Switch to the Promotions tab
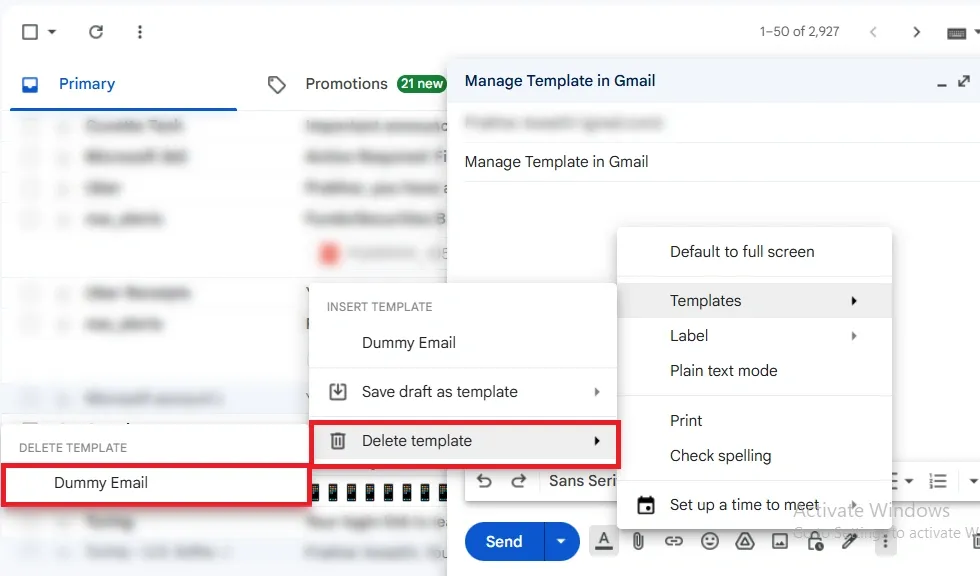 pyautogui.click(x=346, y=84)
